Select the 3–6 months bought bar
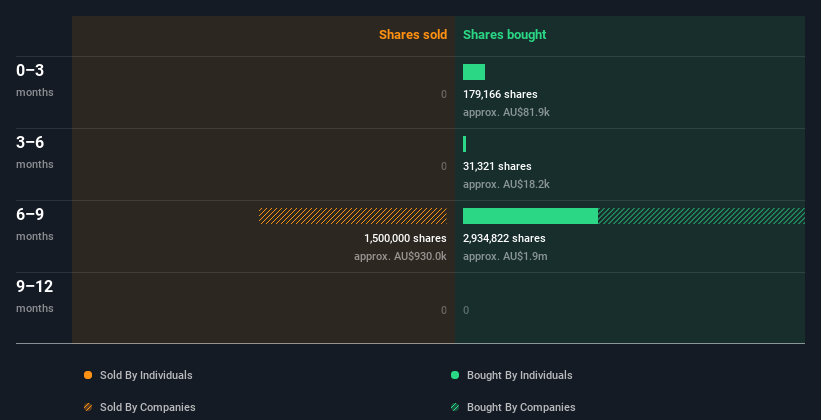Viewport: 821px width, 420px height. tap(464, 144)
